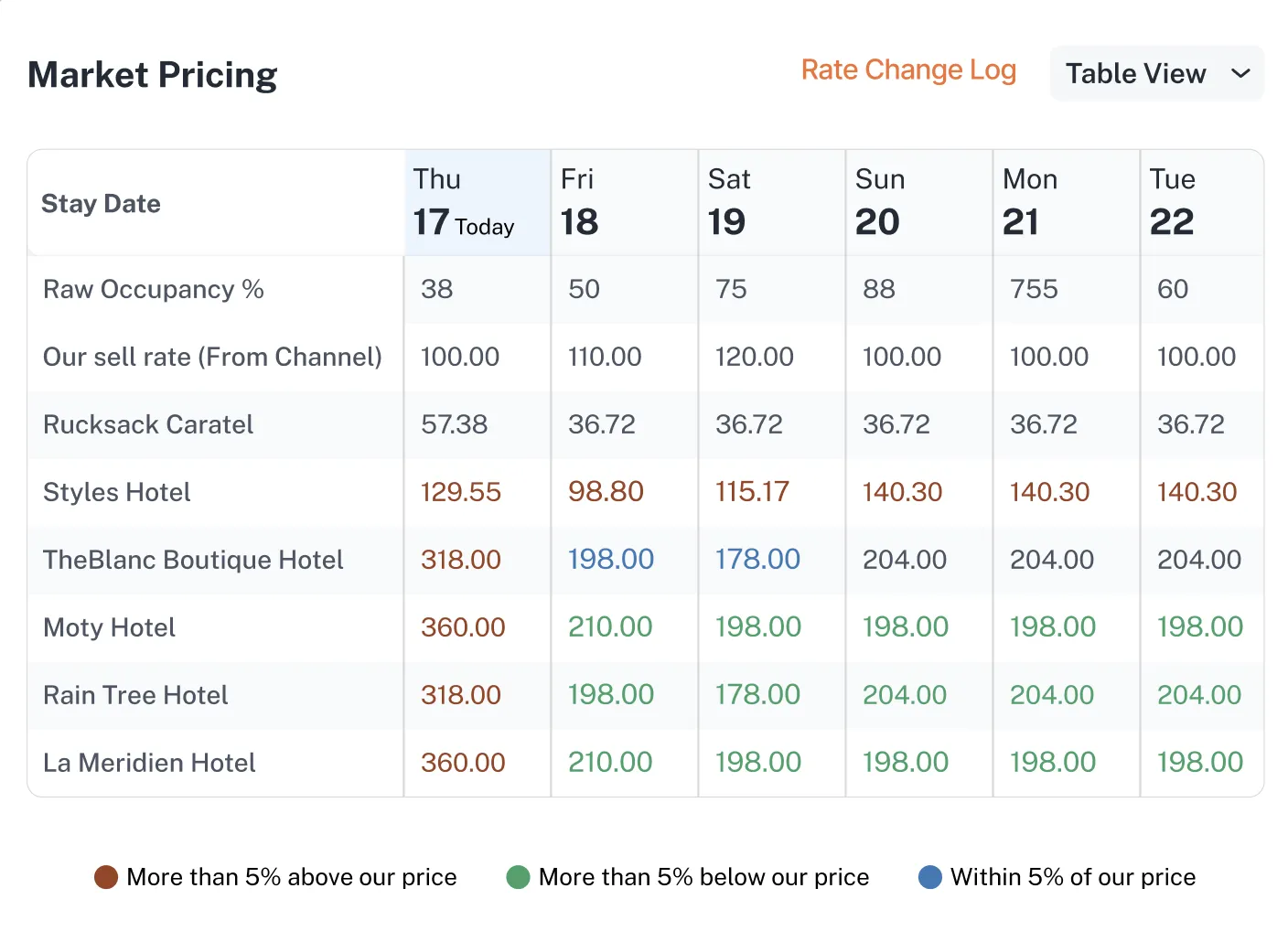Image resolution: width=1288 pixels, height=931 pixels.
Task: Expand the Table View dropdown
Action: pos(1155,73)
